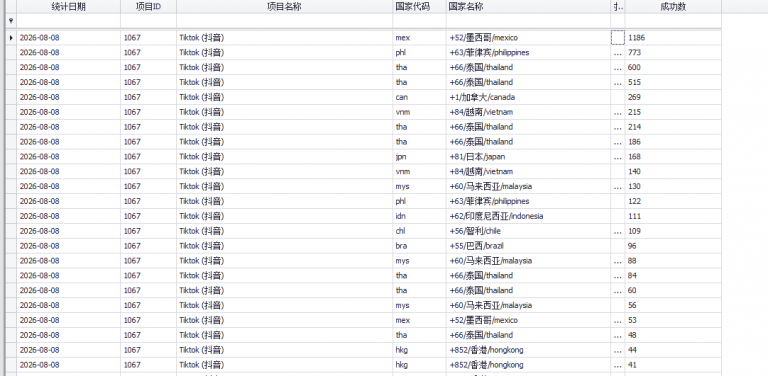Viewport: 768px width, 376px height.
Task: Select the success count cell 88
Action: [x=673, y=261]
